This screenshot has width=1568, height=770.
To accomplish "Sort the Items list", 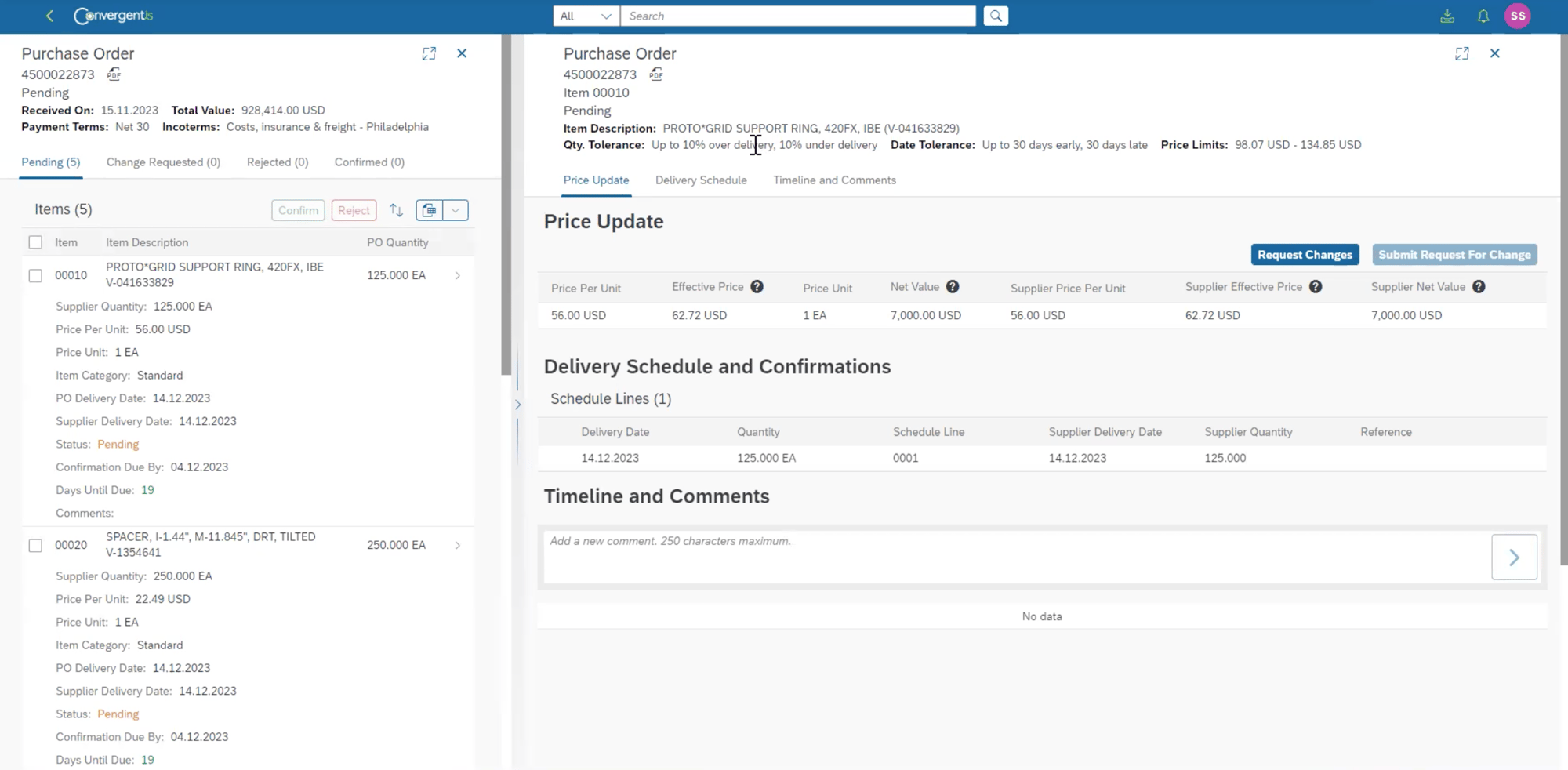I will coord(396,210).
